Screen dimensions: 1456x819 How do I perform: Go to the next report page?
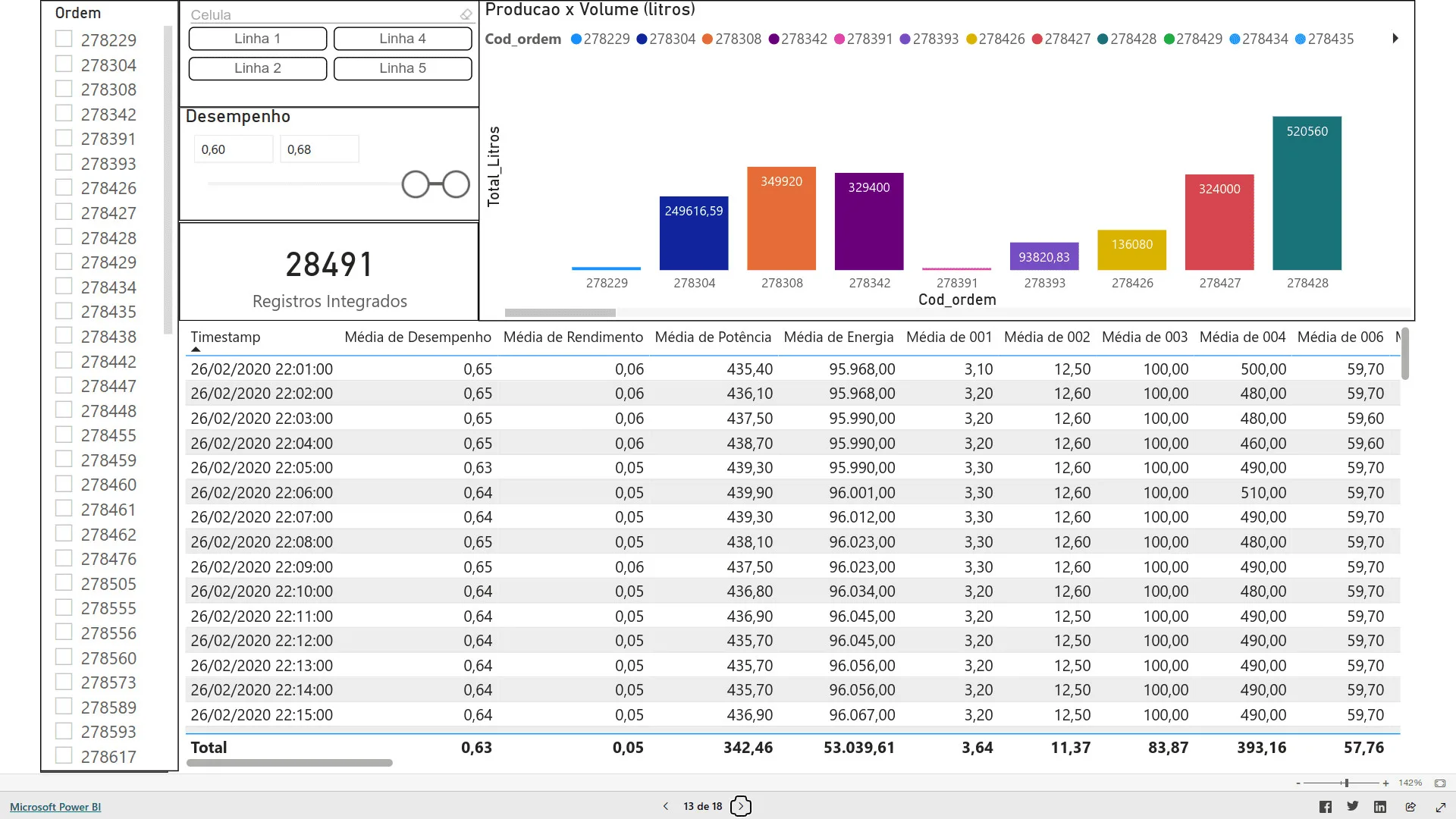click(741, 806)
